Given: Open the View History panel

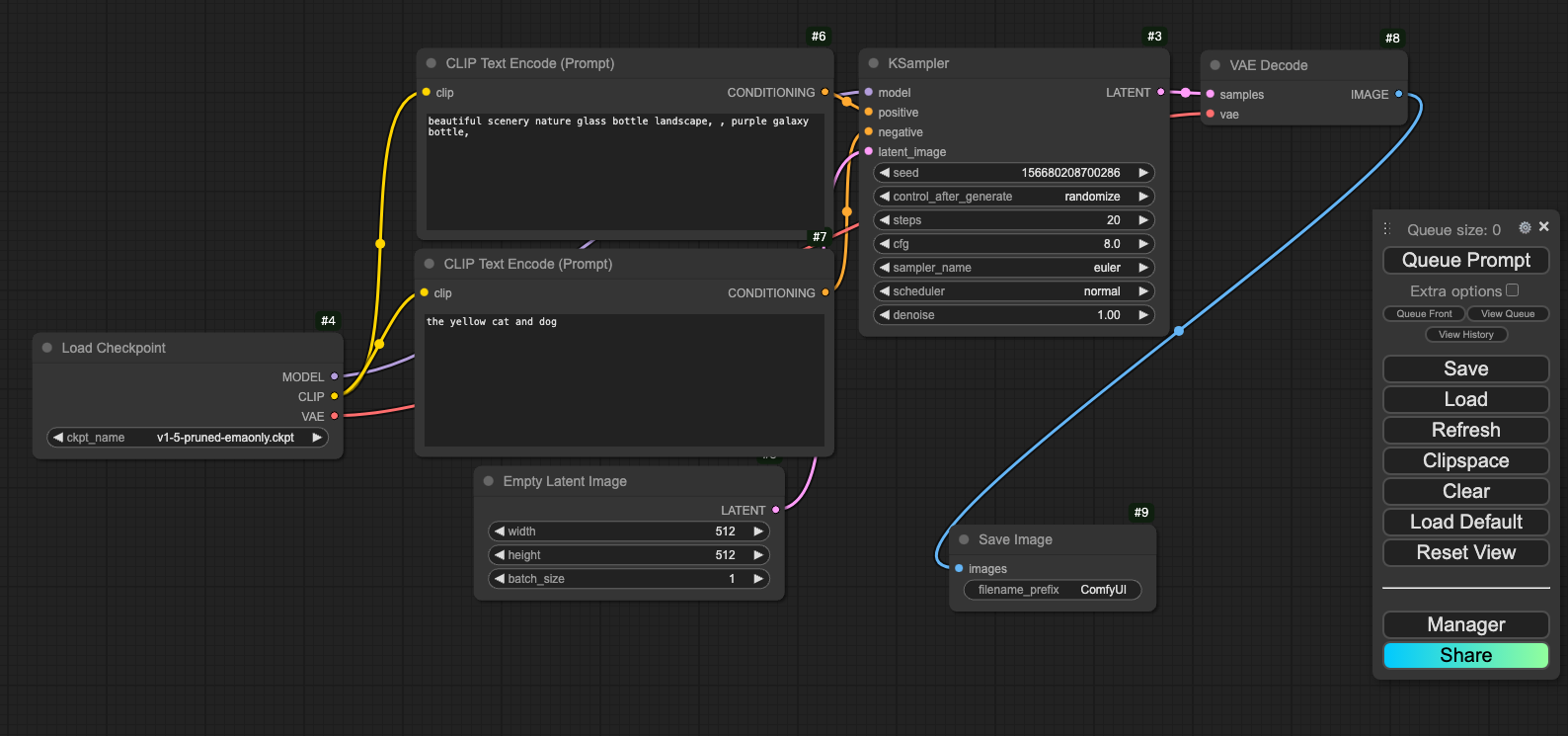Looking at the screenshot, I should click(1465, 335).
